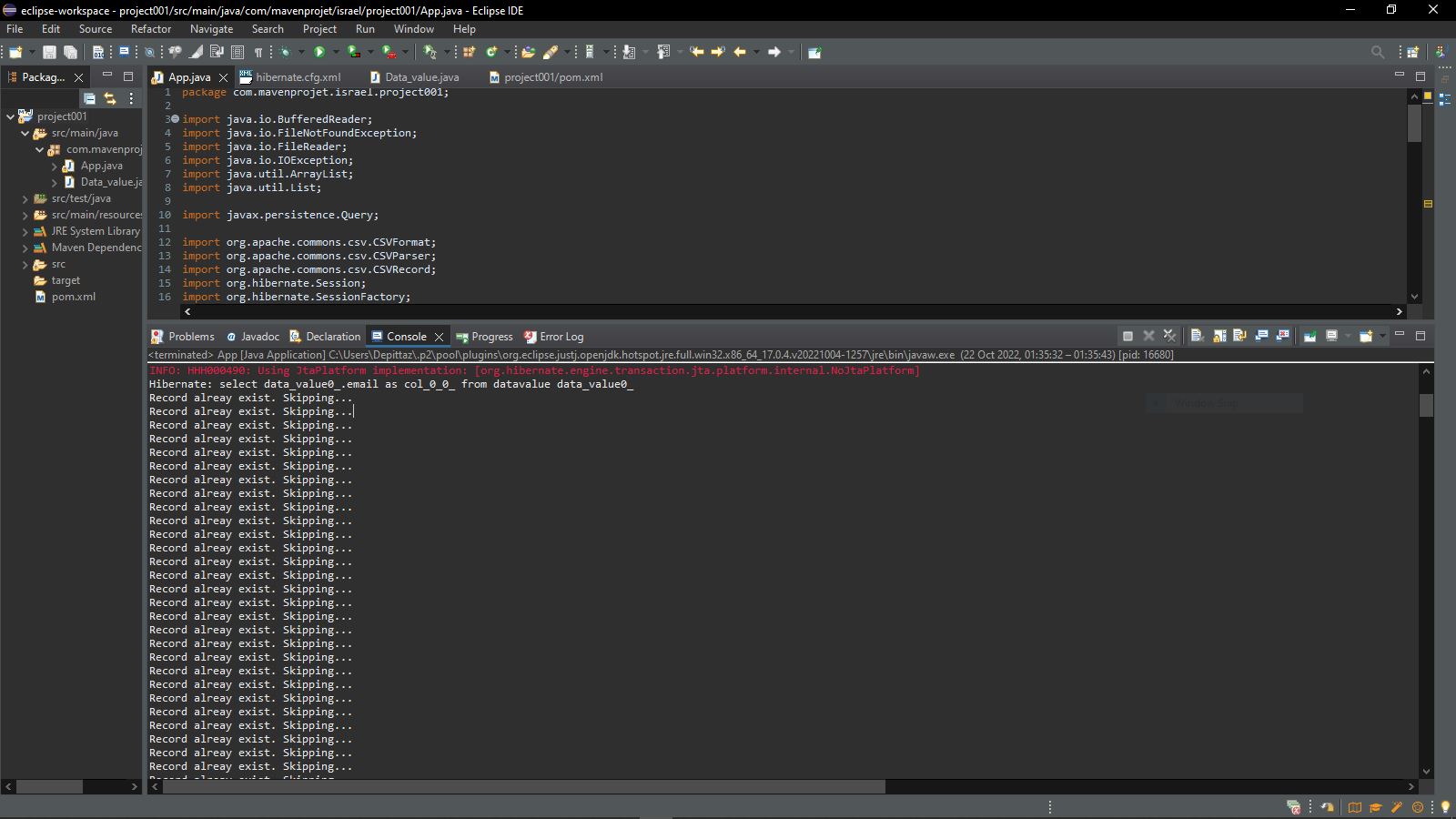
Task: Open the Run configurations dropdown arrow
Action: tap(334, 52)
